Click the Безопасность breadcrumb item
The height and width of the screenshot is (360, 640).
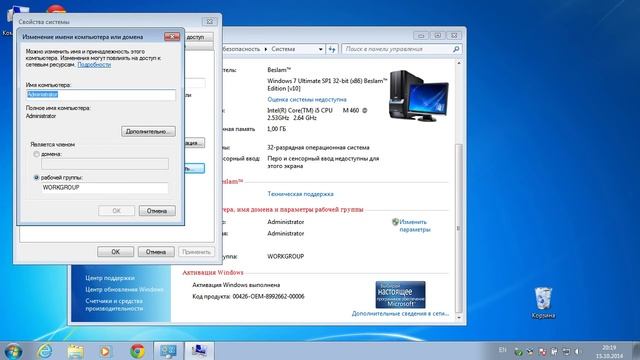click(241, 49)
